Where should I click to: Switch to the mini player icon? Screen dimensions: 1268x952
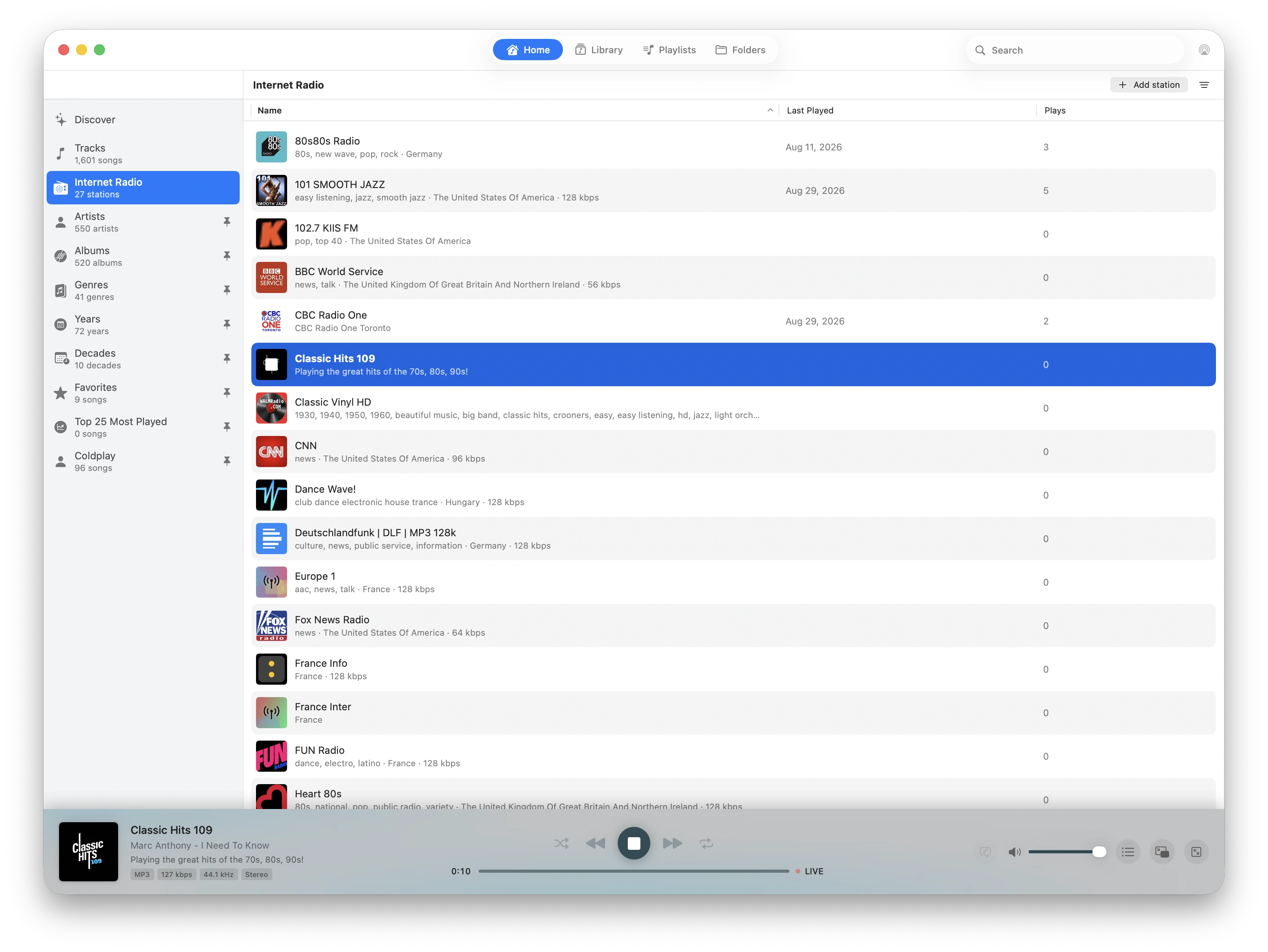1162,852
